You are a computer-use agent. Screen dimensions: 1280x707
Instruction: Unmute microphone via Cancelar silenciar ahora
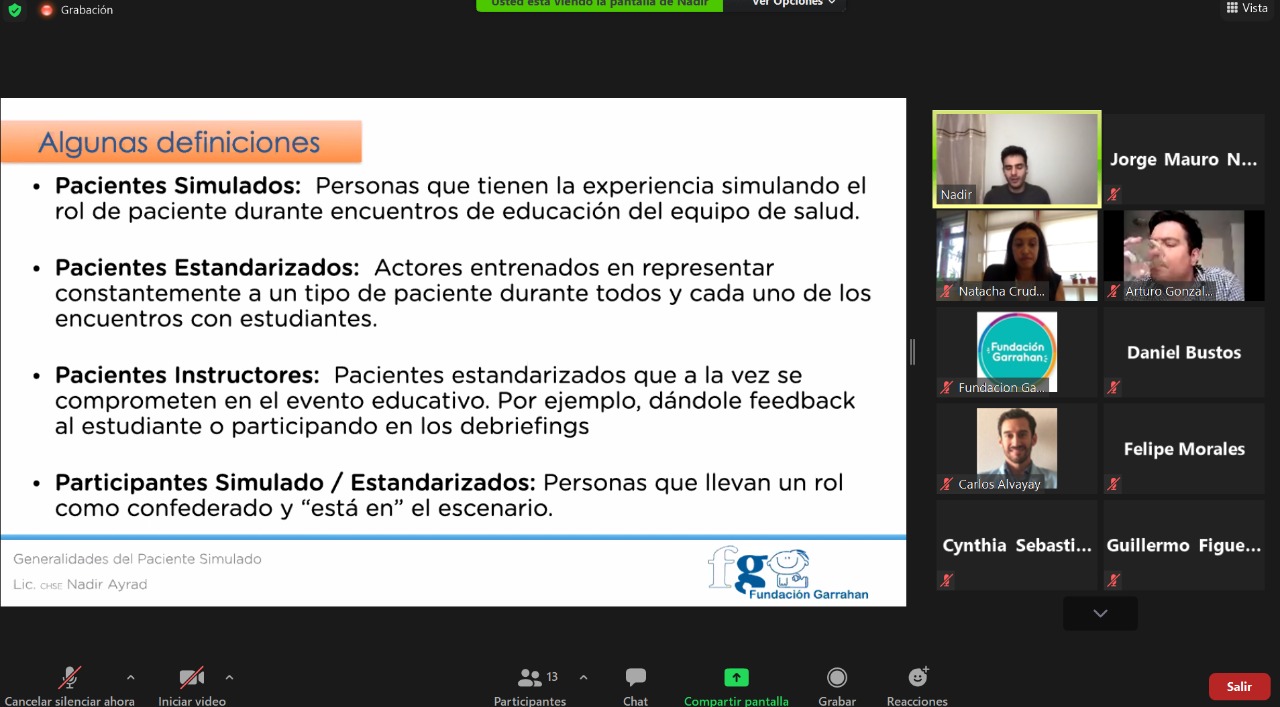coord(69,679)
